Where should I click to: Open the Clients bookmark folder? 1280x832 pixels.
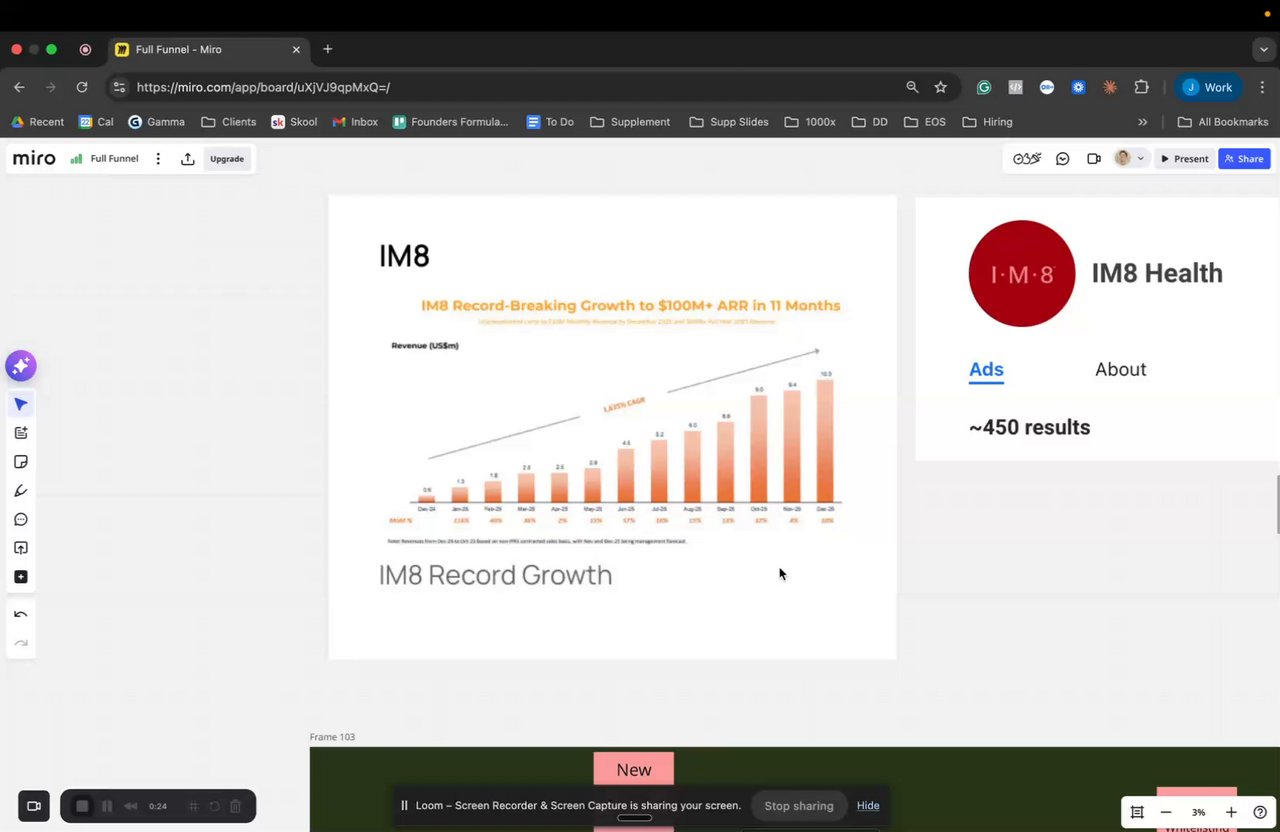(x=229, y=122)
